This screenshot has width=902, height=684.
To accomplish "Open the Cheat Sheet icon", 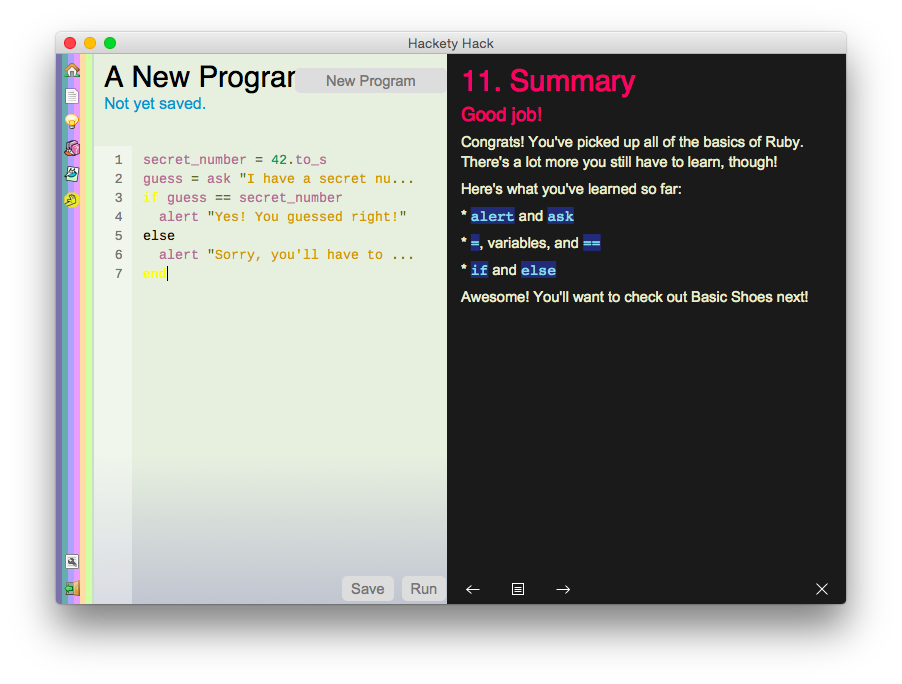I will coord(72,174).
